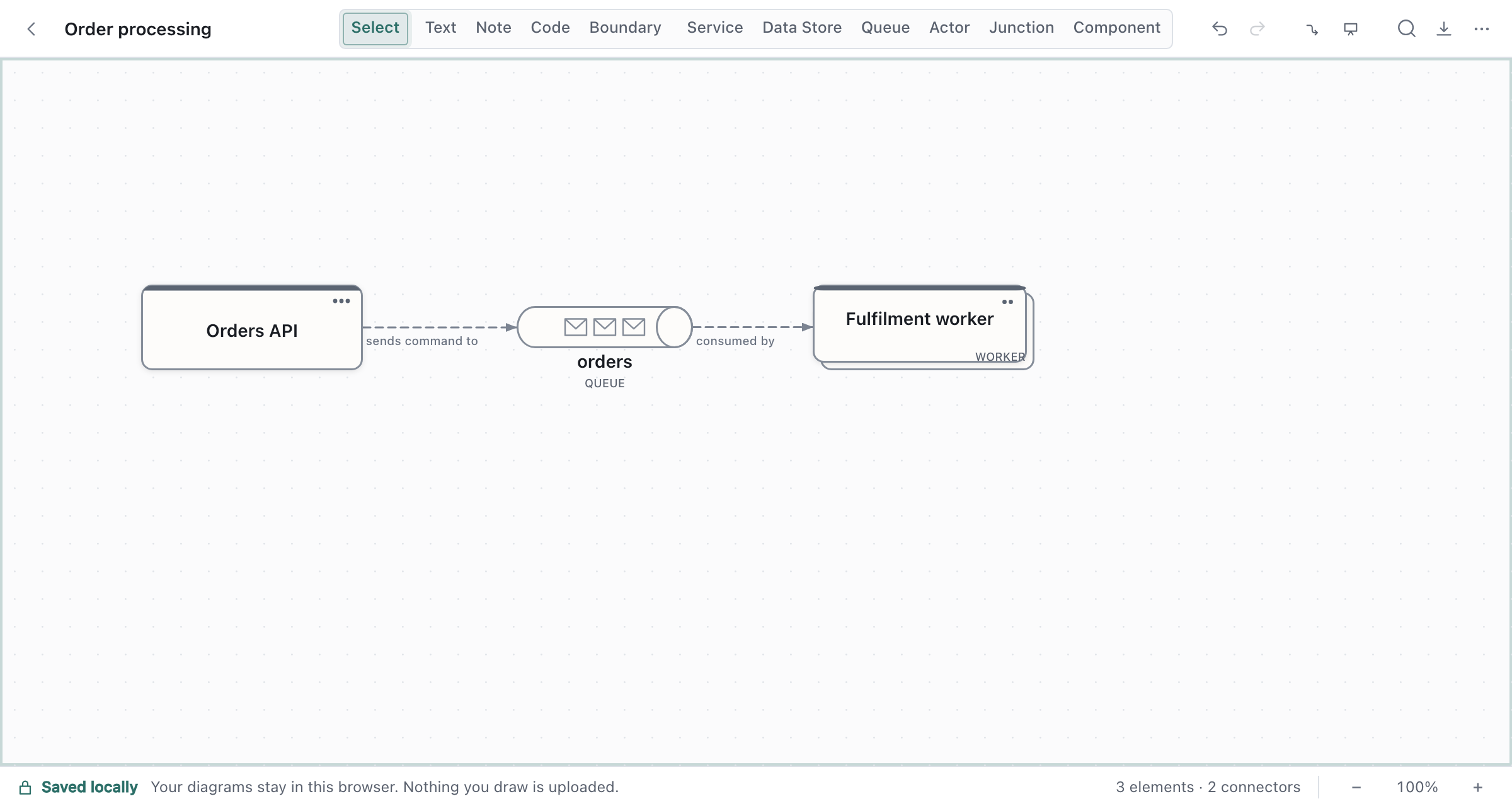Pick the Text tool
This screenshot has width=1512, height=806.
[x=441, y=28]
